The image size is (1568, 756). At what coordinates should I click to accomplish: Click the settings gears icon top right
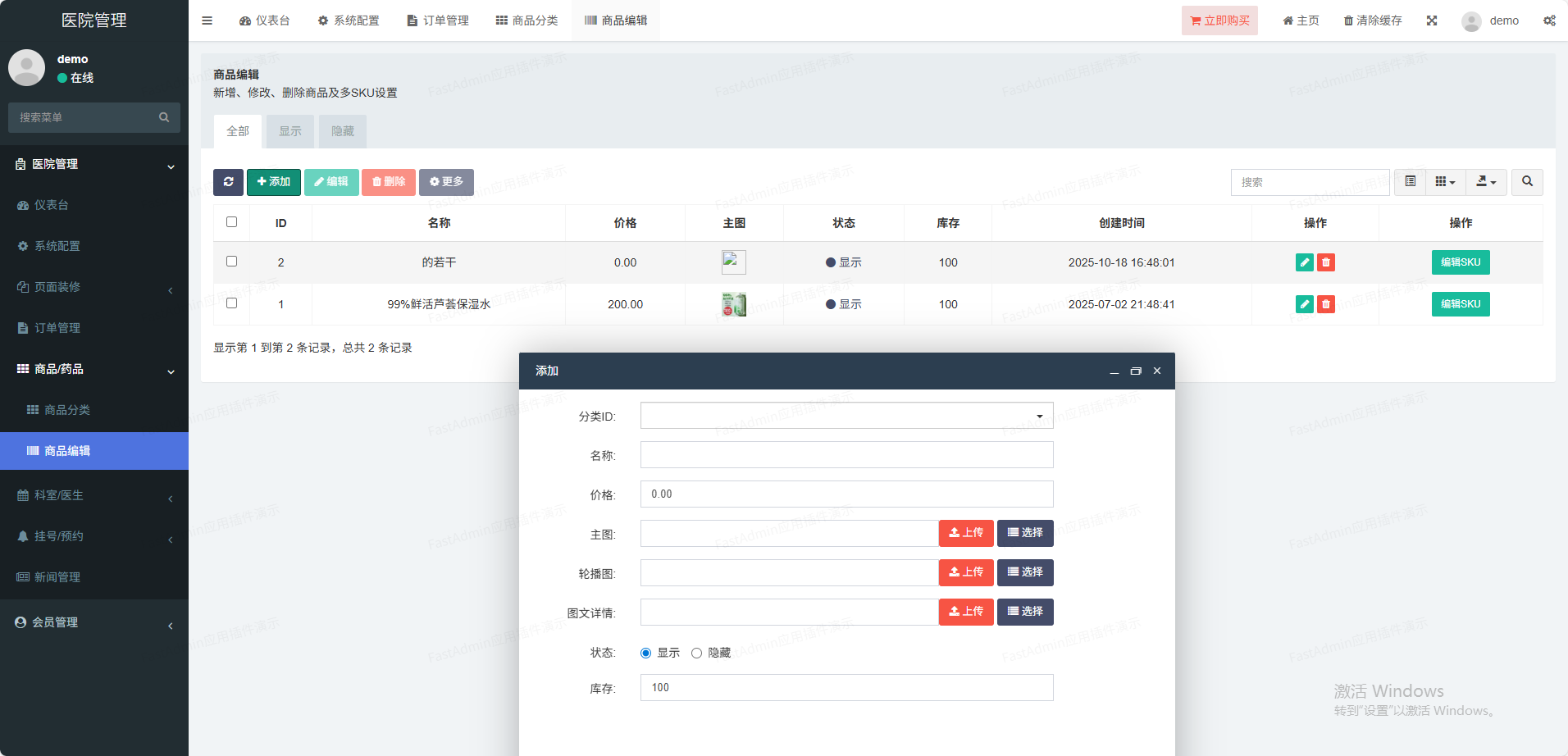coord(1549,20)
